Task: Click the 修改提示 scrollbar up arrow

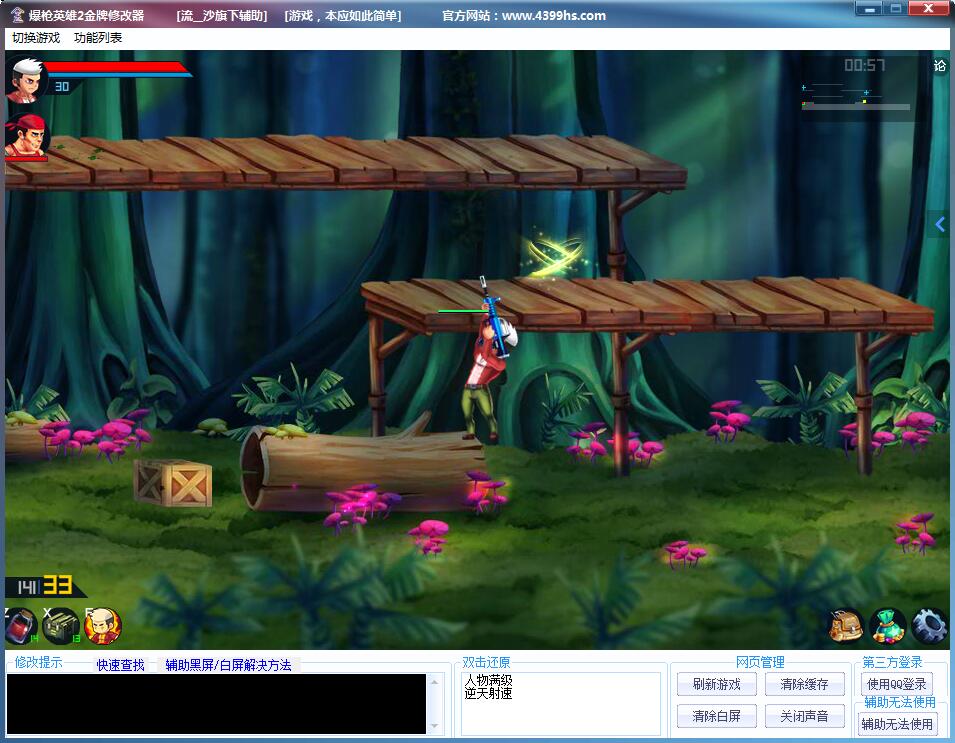Action: [x=434, y=681]
